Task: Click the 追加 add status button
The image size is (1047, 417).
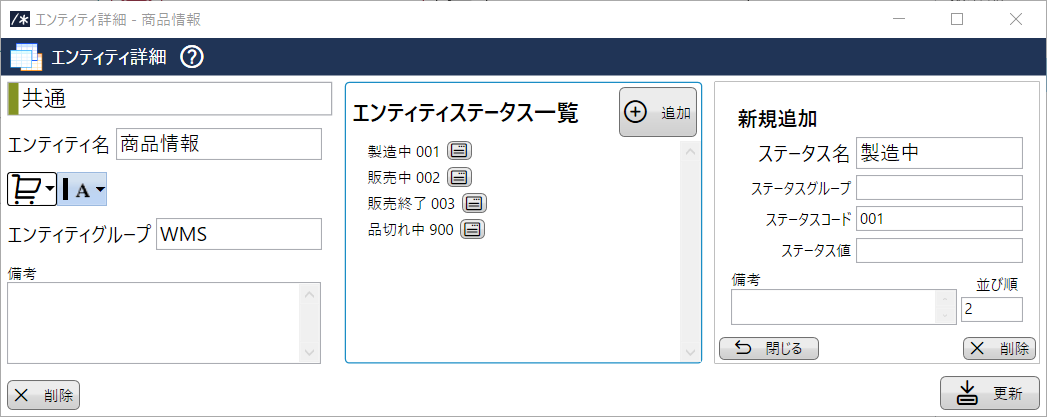Action: 657,113
